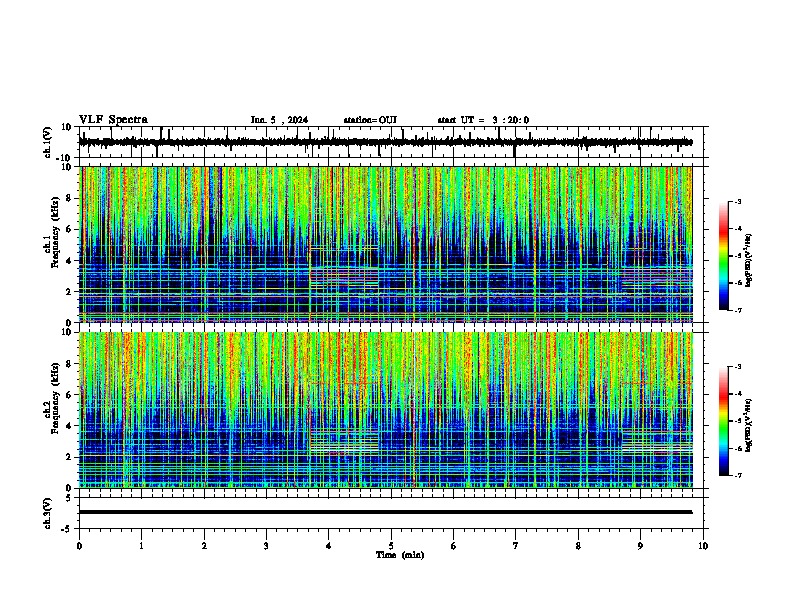Image resolution: width=792 pixels, height=612 pixels.
Task: Click the "Time (min)" axis title
Action: tap(400, 555)
